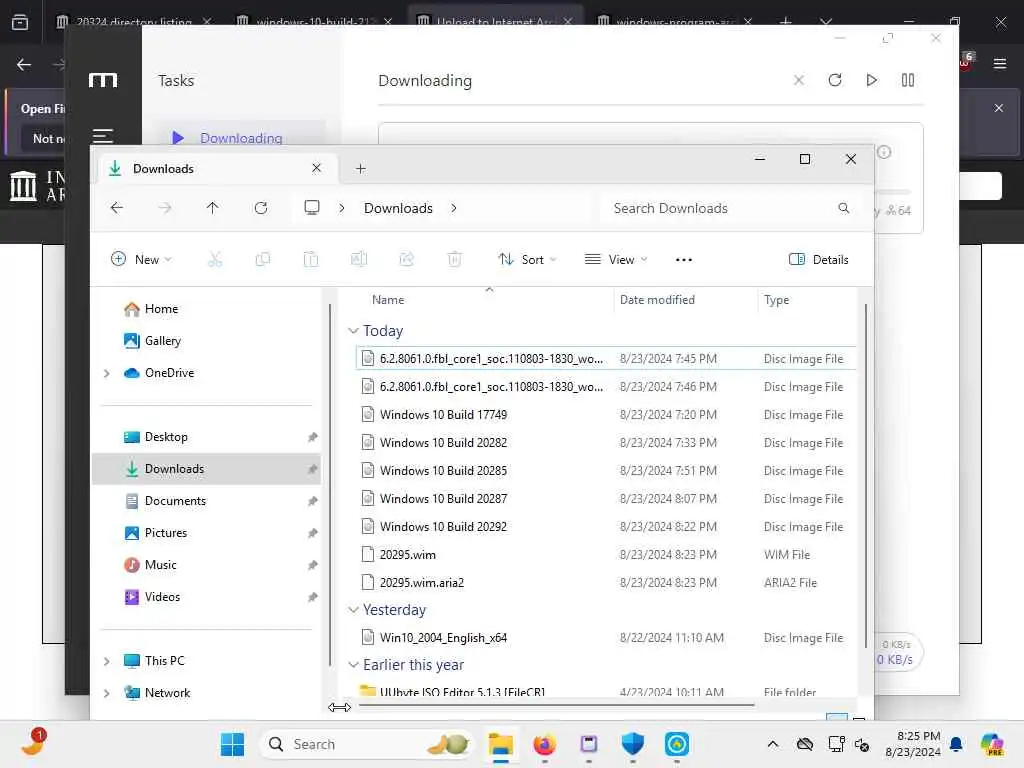The width and height of the screenshot is (1024, 768).
Task: Click the taskbar Search box
Action: [x=368, y=744]
